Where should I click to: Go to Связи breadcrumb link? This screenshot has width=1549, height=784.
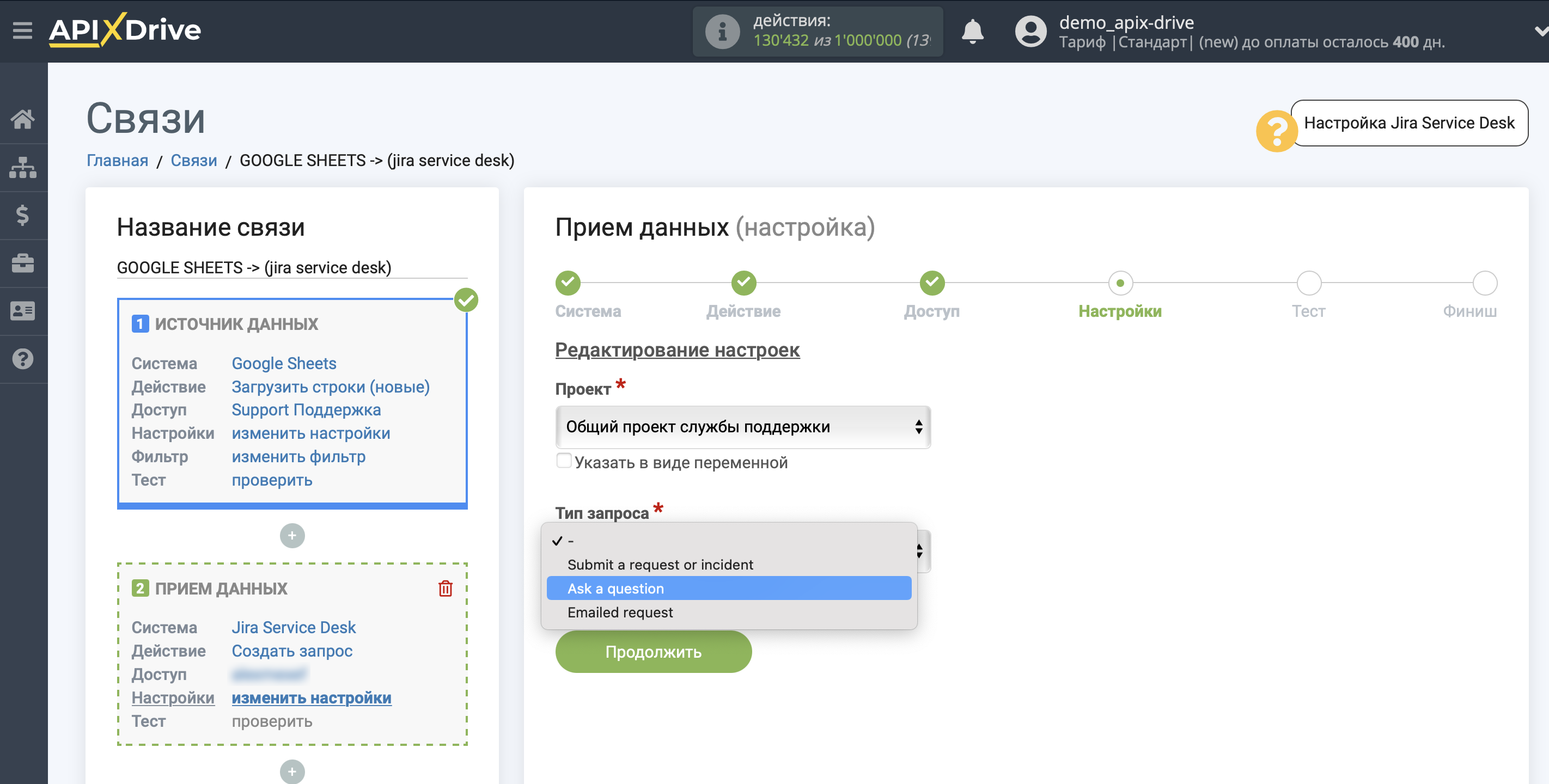pyautogui.click(x=194, y=161)
